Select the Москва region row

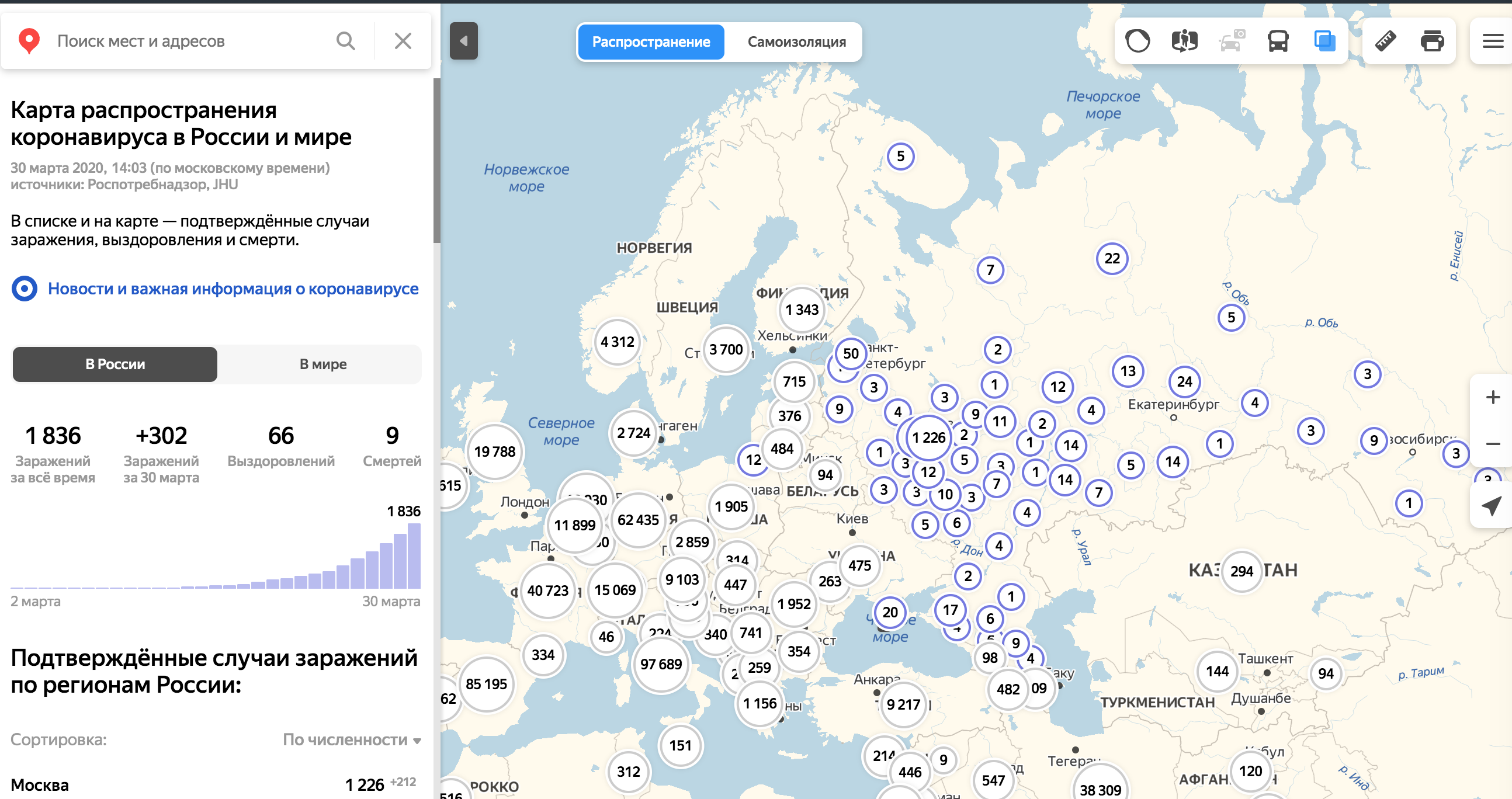pyautogui.click(x=216, y=784)
